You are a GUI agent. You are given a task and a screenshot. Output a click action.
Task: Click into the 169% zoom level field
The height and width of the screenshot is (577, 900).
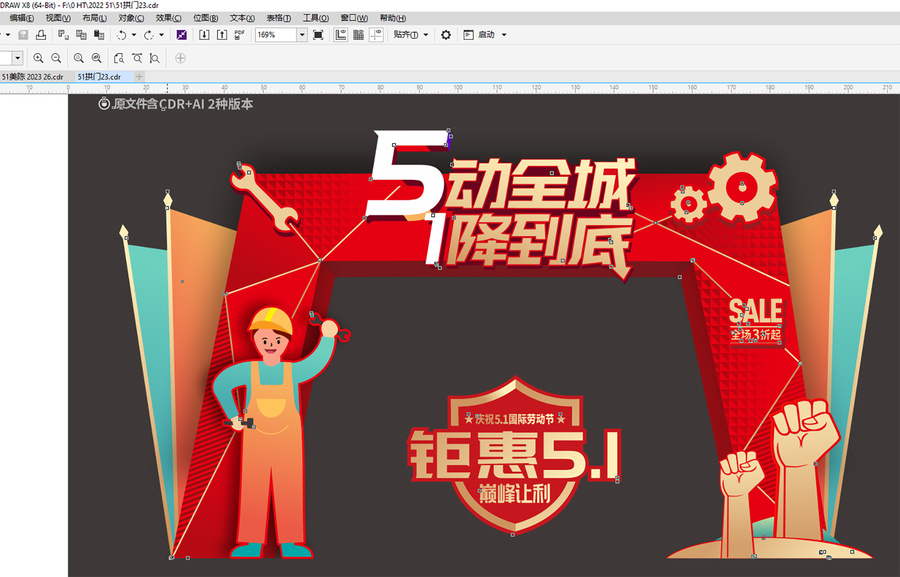(276, 35)
